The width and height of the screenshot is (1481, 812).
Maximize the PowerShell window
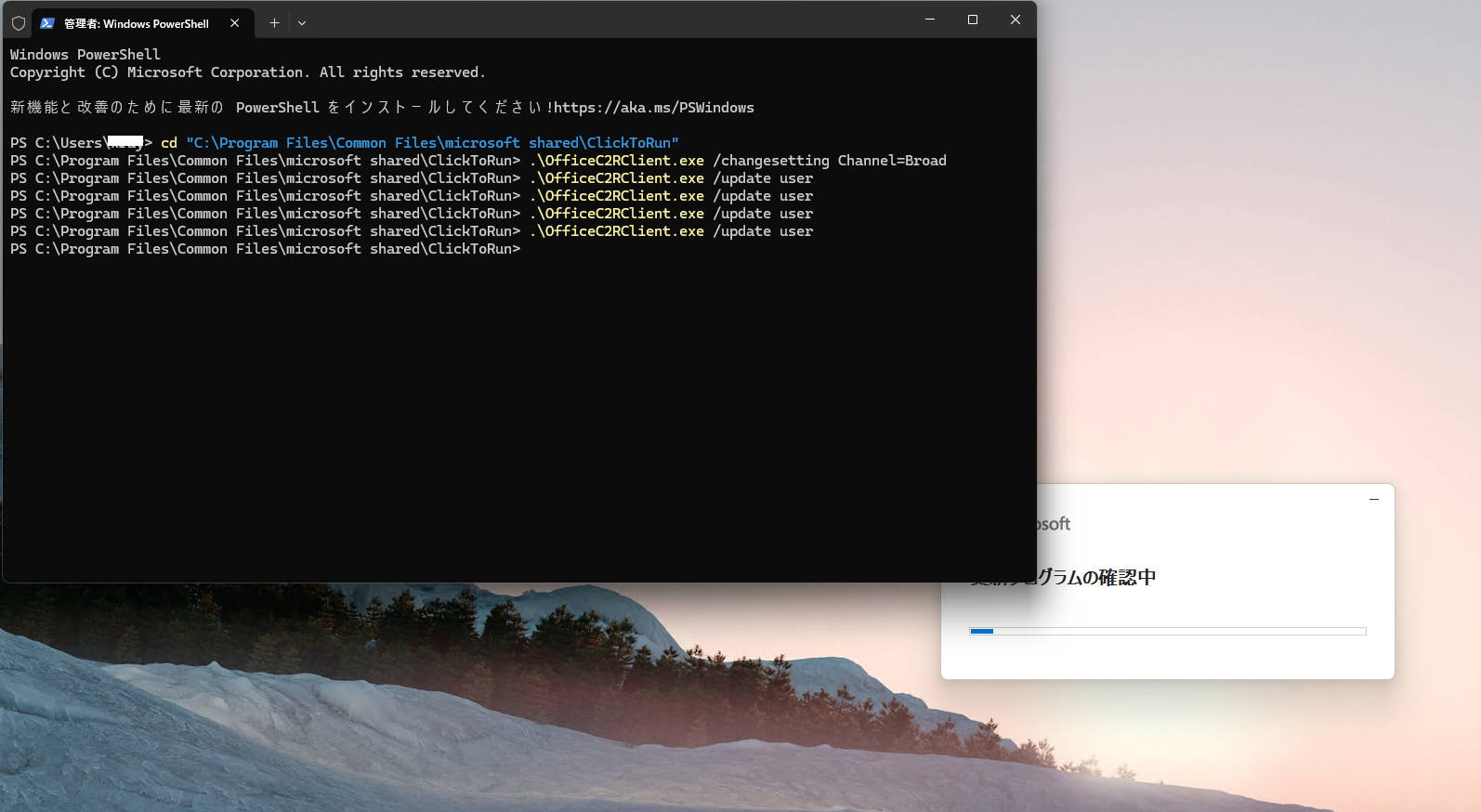(x=973, y=20)
